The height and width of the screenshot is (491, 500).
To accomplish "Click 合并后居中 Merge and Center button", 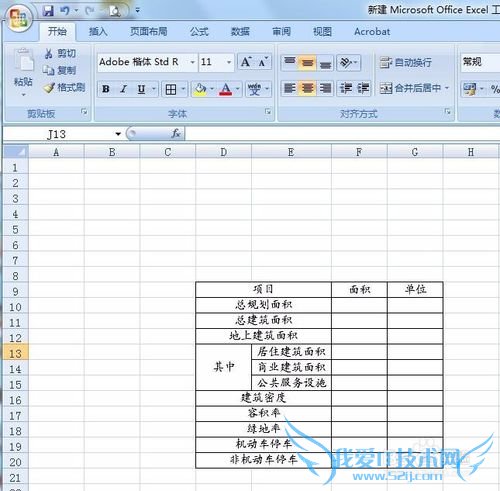I will (x=410, y=88).
